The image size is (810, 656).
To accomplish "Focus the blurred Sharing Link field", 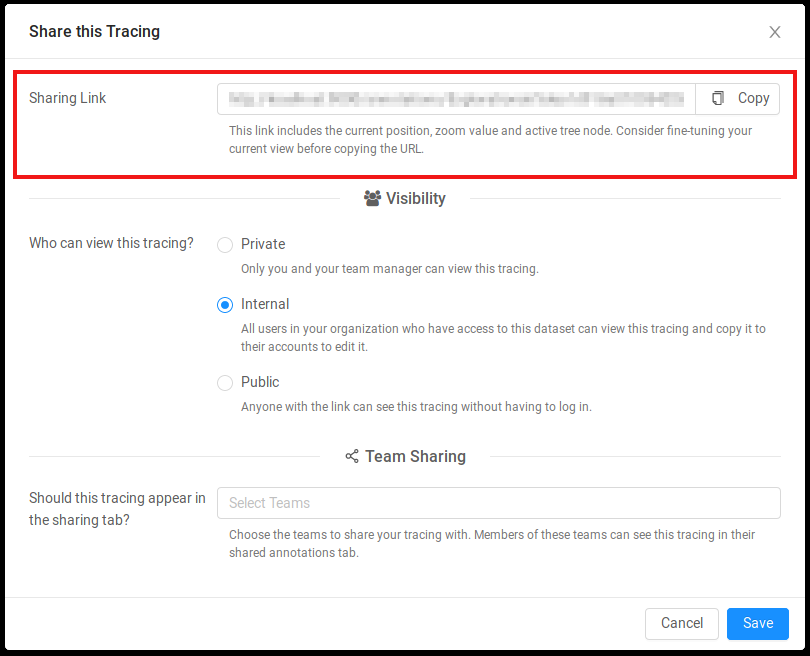I will tap(456, 99).
